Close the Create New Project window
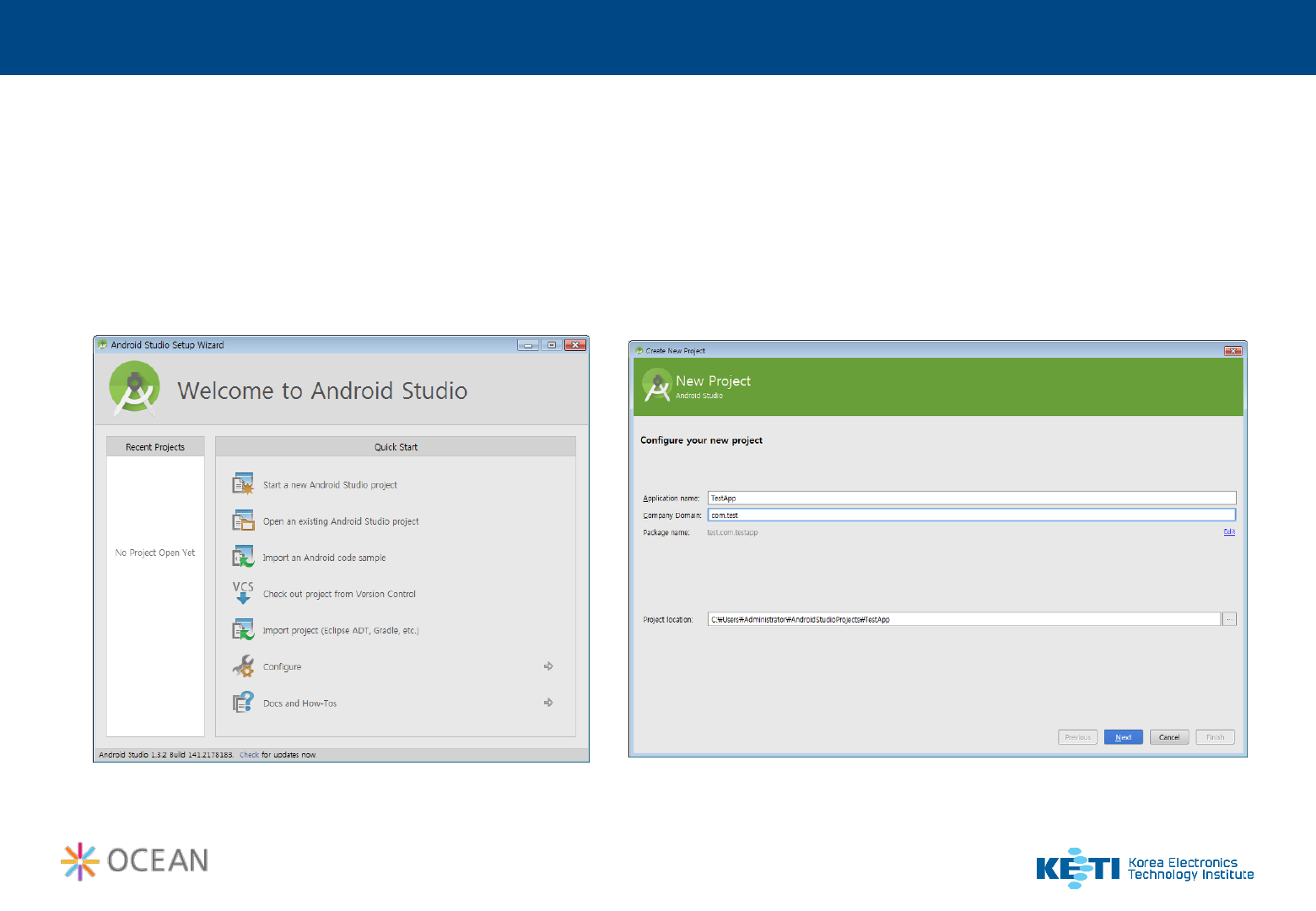This screenshot has width=1316, height=911. [x=1233, y=351]
